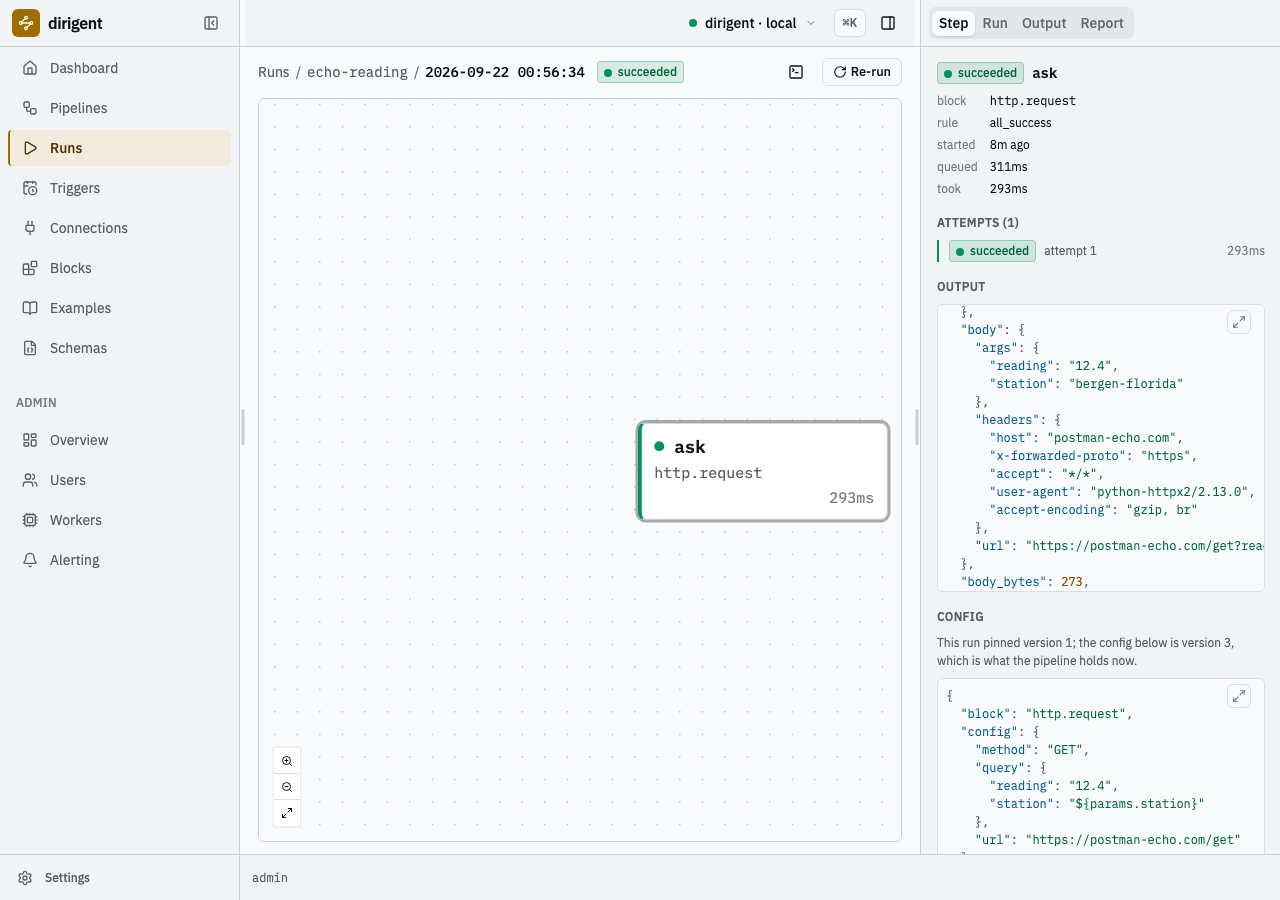Click the Dashboard home icon
Screen dimensions: 1280x900
coord(30,68)
